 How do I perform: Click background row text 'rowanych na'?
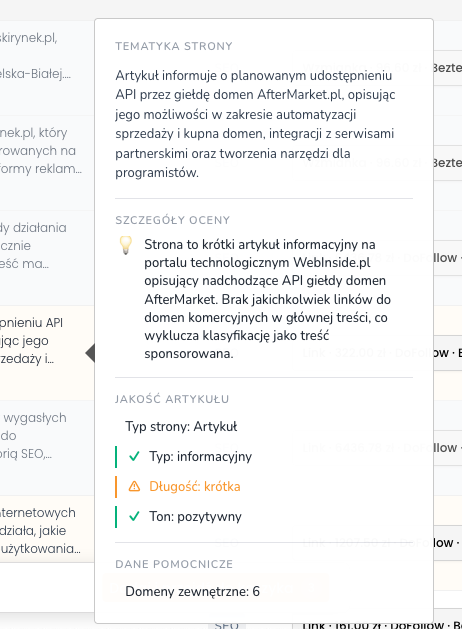[38, 150]
